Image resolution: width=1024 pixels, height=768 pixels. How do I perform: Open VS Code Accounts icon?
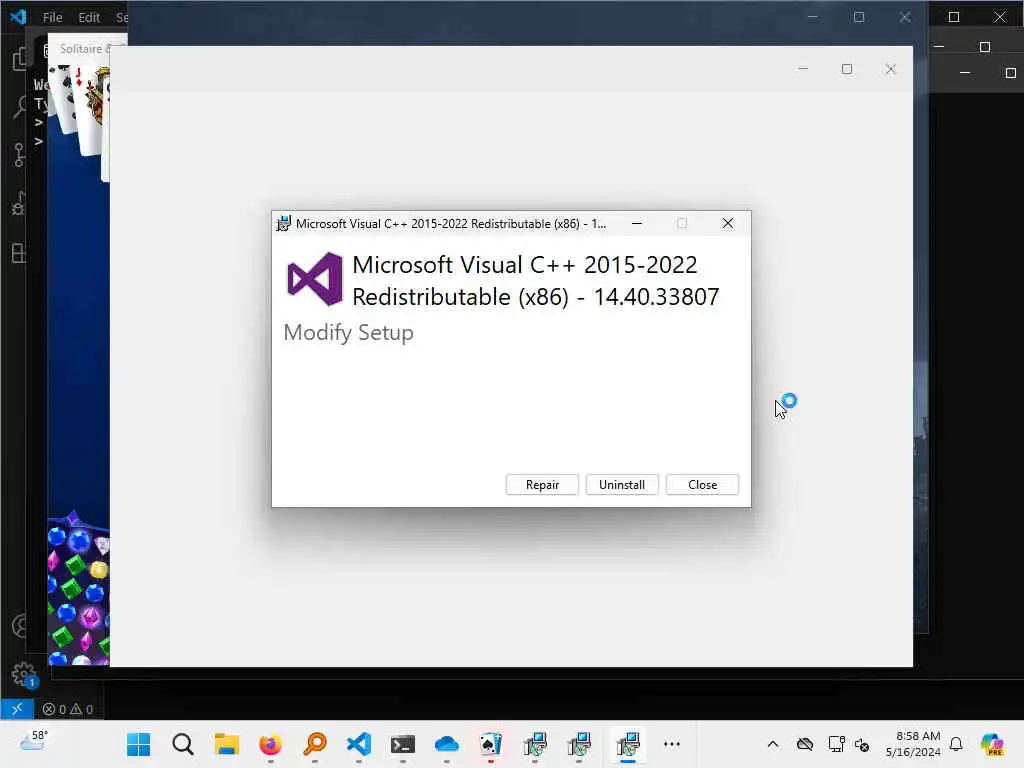(20, 626)
